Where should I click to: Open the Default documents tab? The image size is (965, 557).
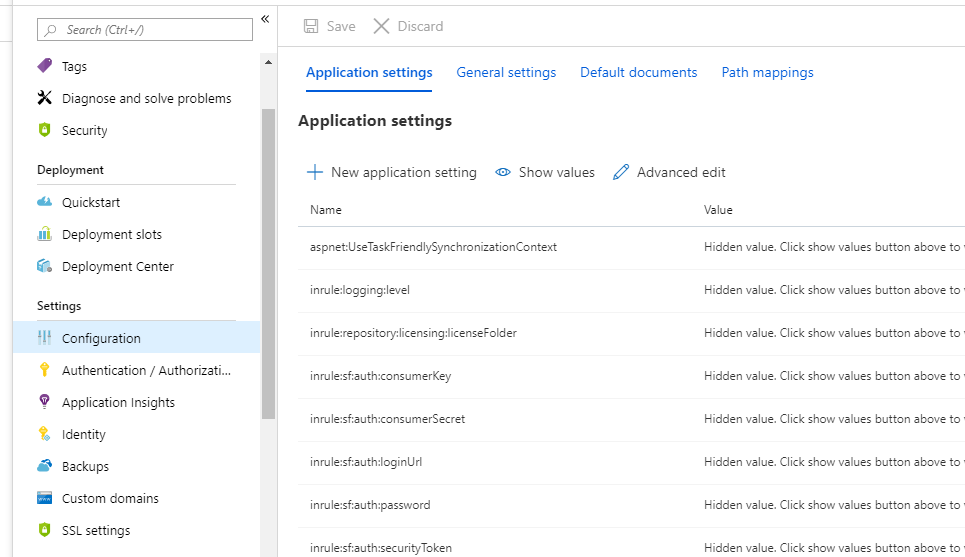tap(638, 72)
